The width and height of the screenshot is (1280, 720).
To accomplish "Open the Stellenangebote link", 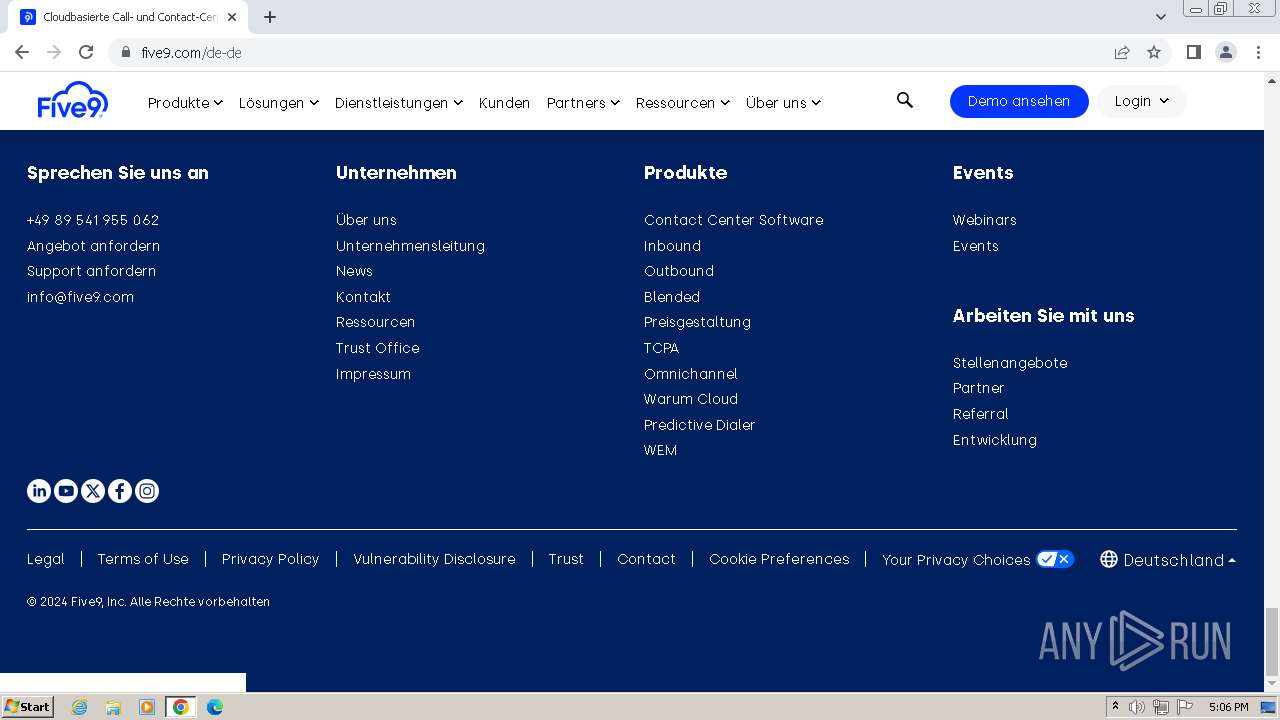I will pyautogui.click(x=1010, y=363).
